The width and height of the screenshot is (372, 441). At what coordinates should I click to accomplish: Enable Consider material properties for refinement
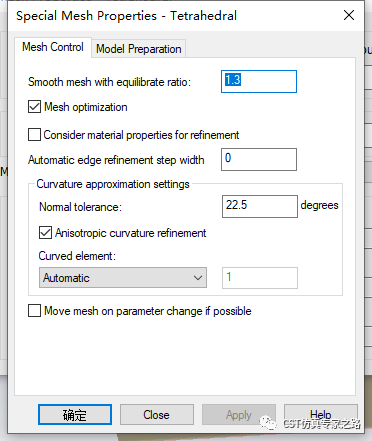click(34, 135)
